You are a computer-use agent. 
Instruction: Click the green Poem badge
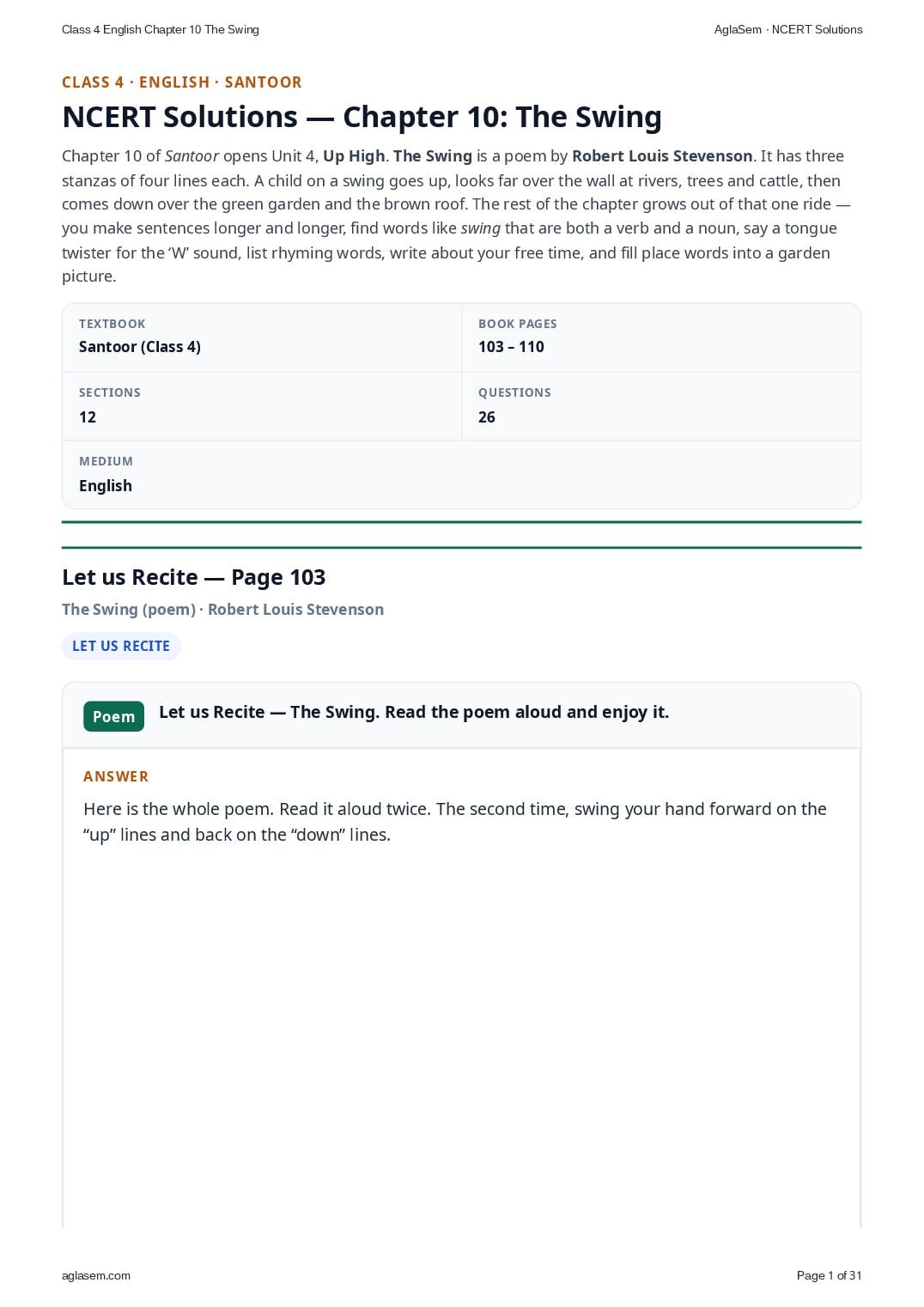coord(113,716)
